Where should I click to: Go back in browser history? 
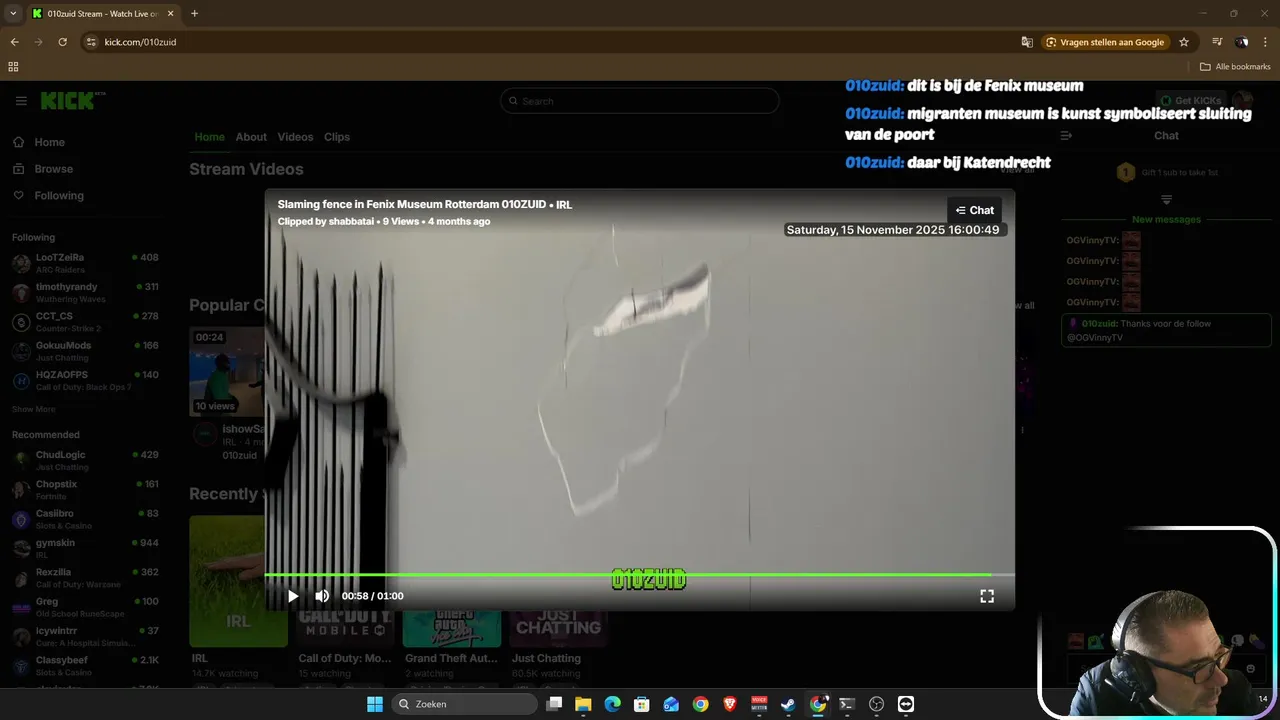tap(14, 42)
